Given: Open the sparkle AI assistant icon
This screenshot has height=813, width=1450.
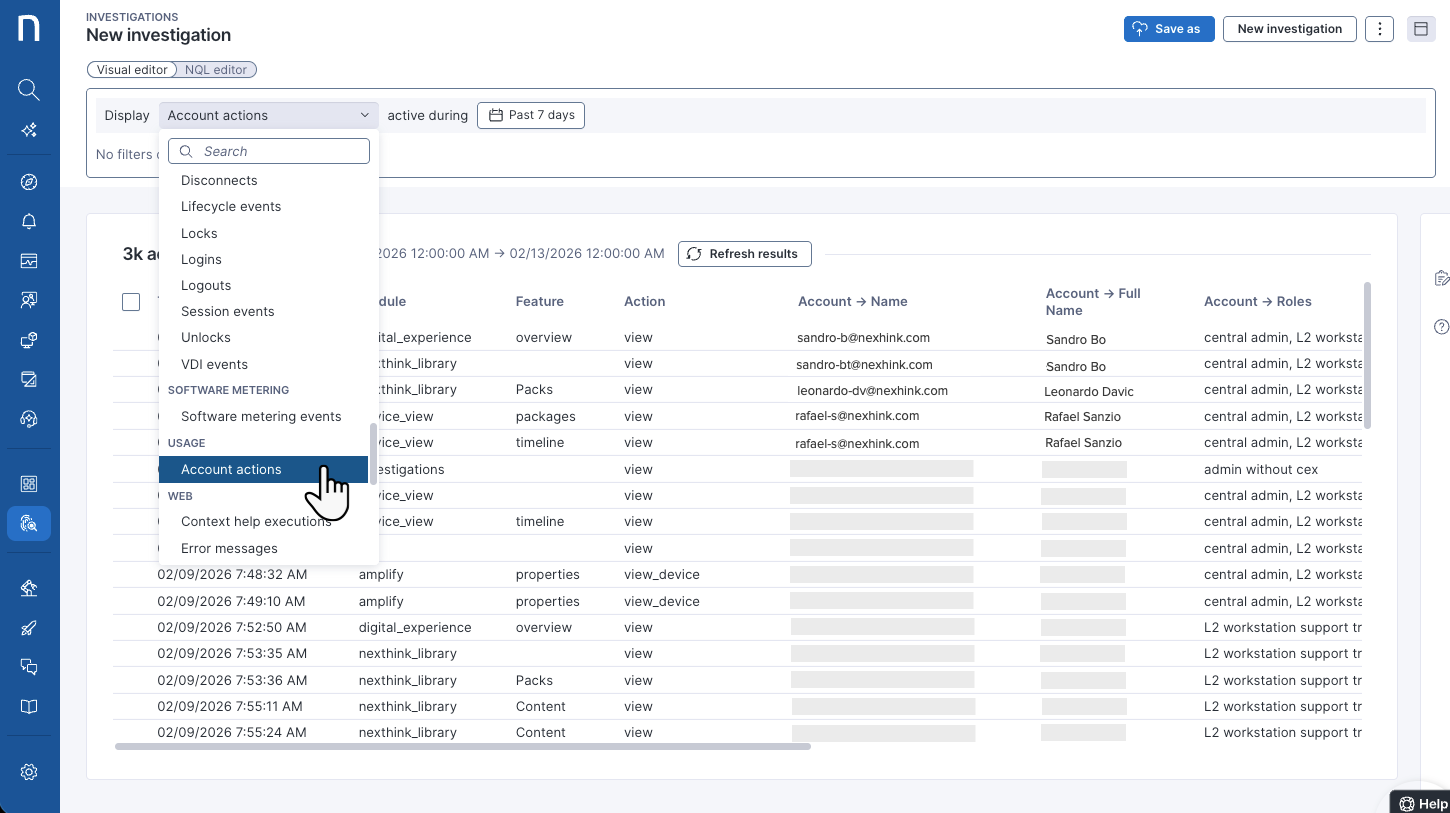Looking at the screenshot, I should point(29,130).
